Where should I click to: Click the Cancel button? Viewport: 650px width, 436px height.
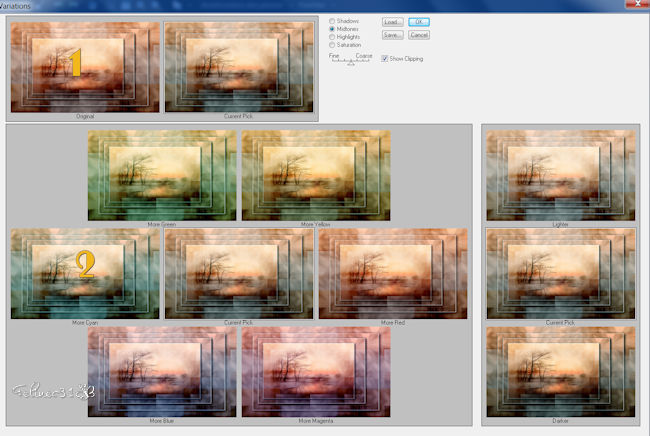[x=419, y=35]
